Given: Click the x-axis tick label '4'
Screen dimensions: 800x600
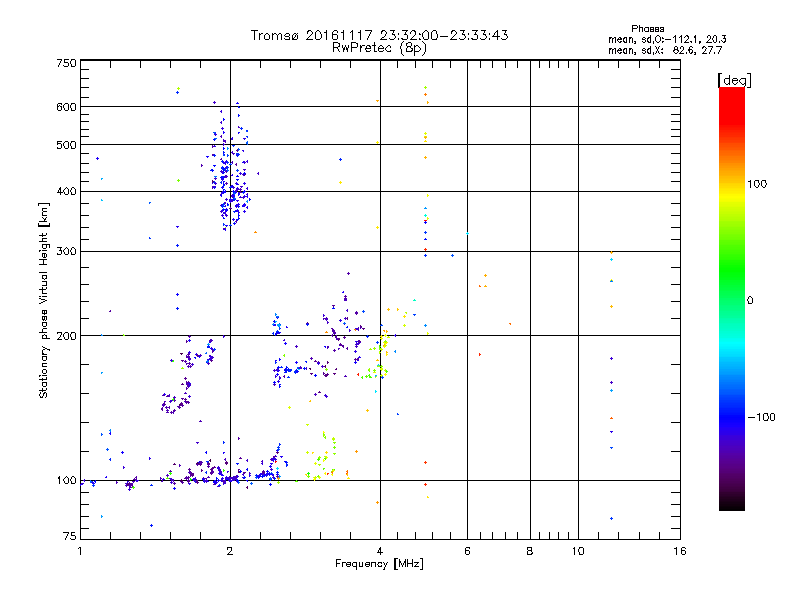Looking at the screenshot, I should (380, 551).
